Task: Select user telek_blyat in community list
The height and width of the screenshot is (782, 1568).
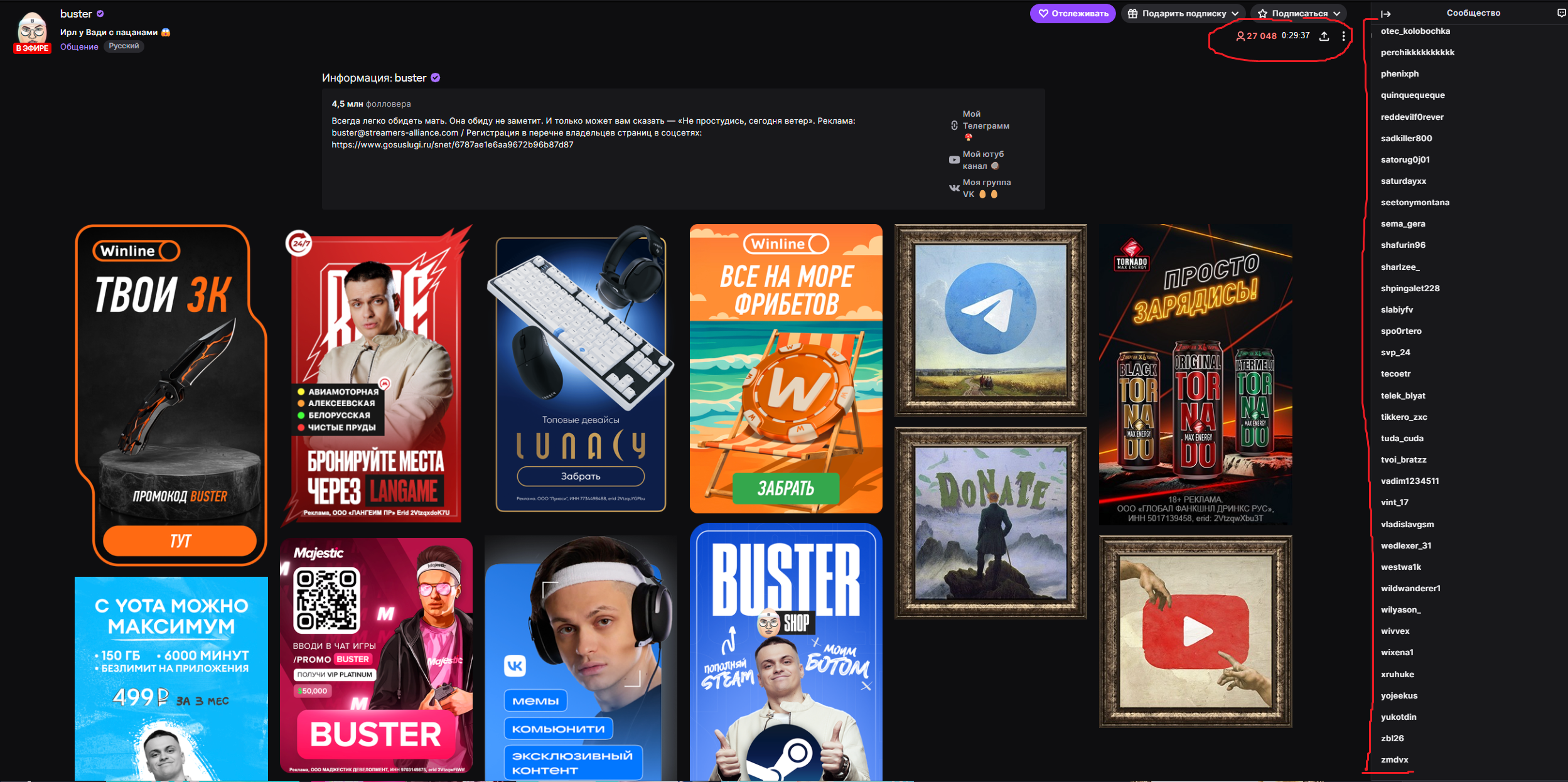Action: click(1403, 395)
